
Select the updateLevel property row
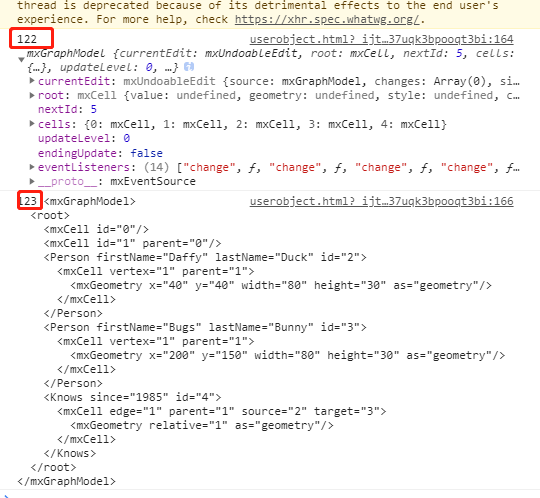click(84, 138)
